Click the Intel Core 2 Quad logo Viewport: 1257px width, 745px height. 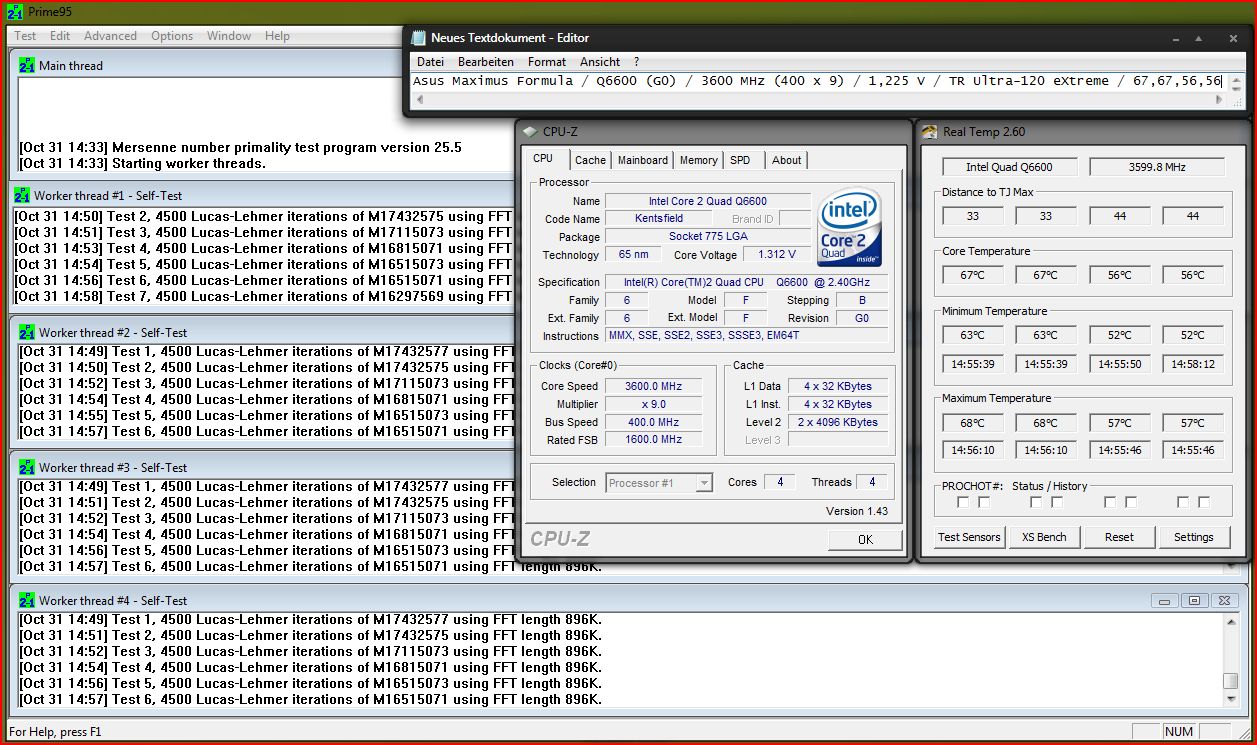point(849,228)
